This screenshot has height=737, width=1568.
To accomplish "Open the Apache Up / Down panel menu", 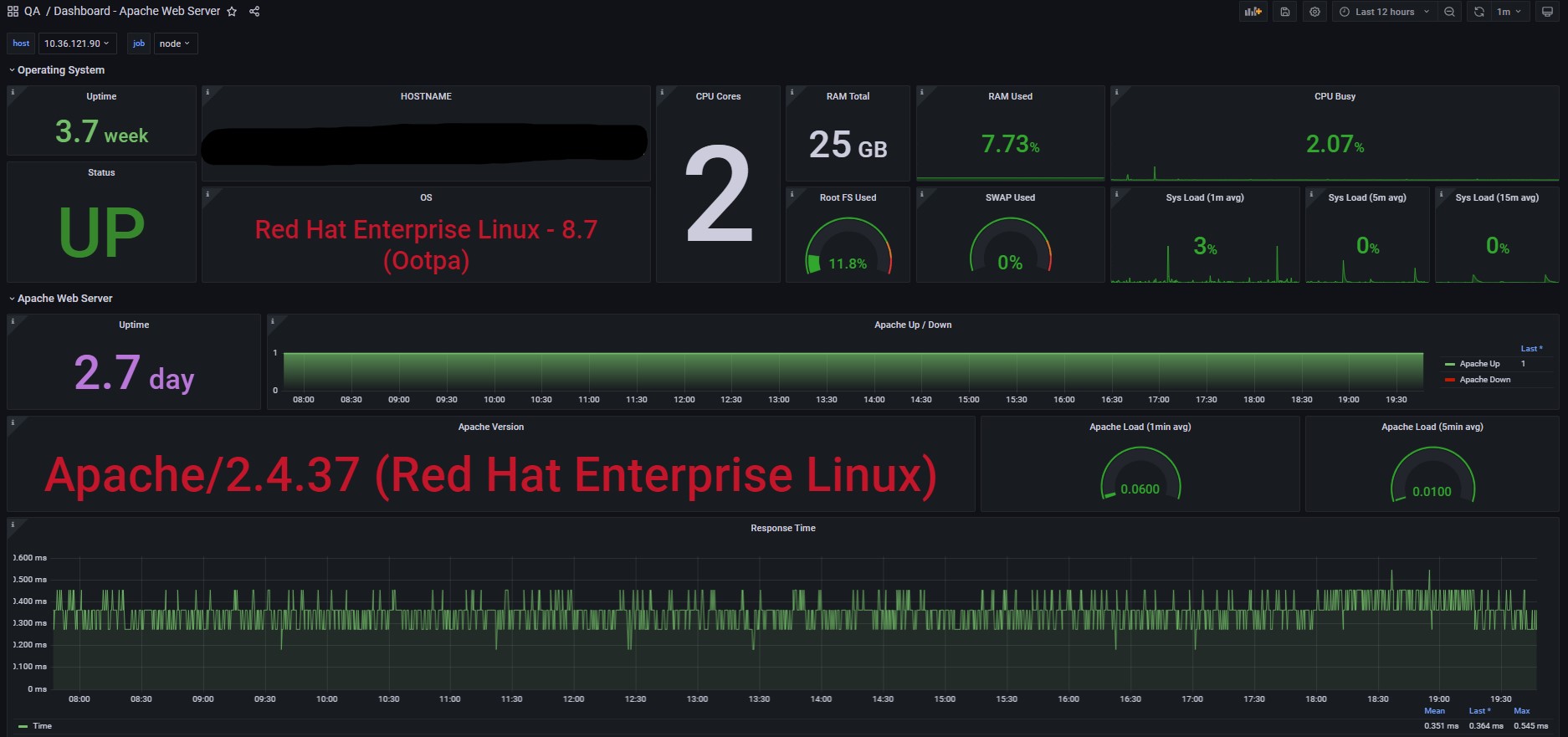I will click(913, 325).
